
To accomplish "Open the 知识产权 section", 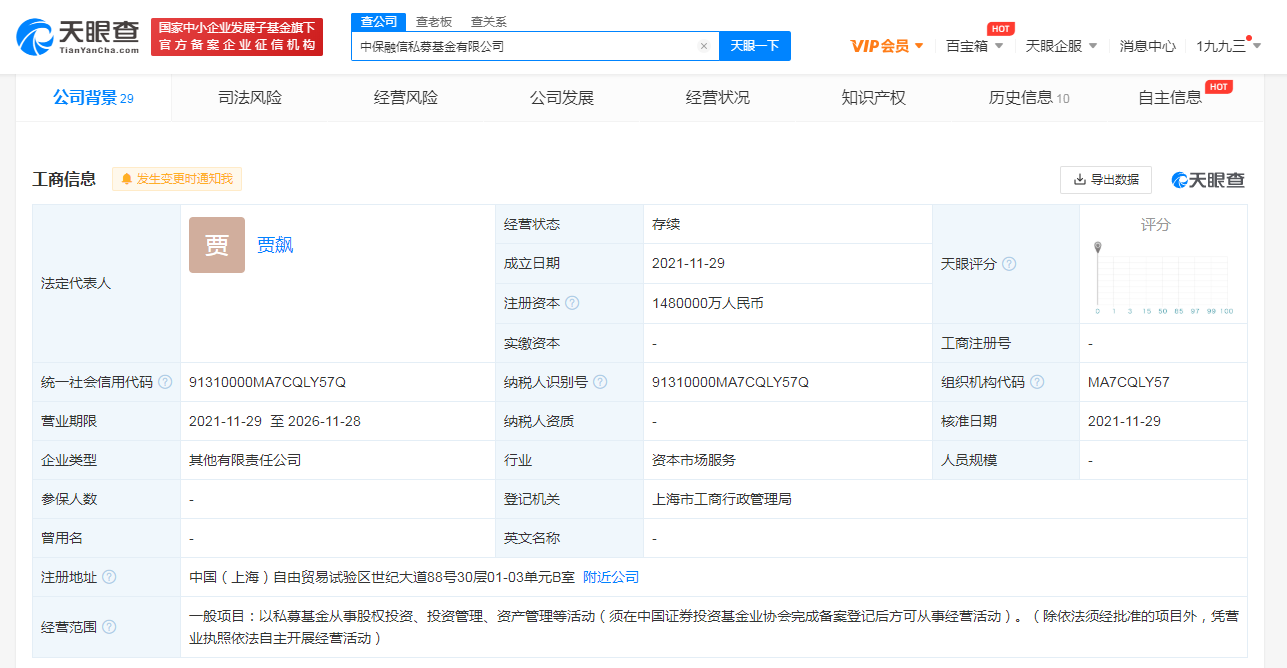I will pos(875,97).
